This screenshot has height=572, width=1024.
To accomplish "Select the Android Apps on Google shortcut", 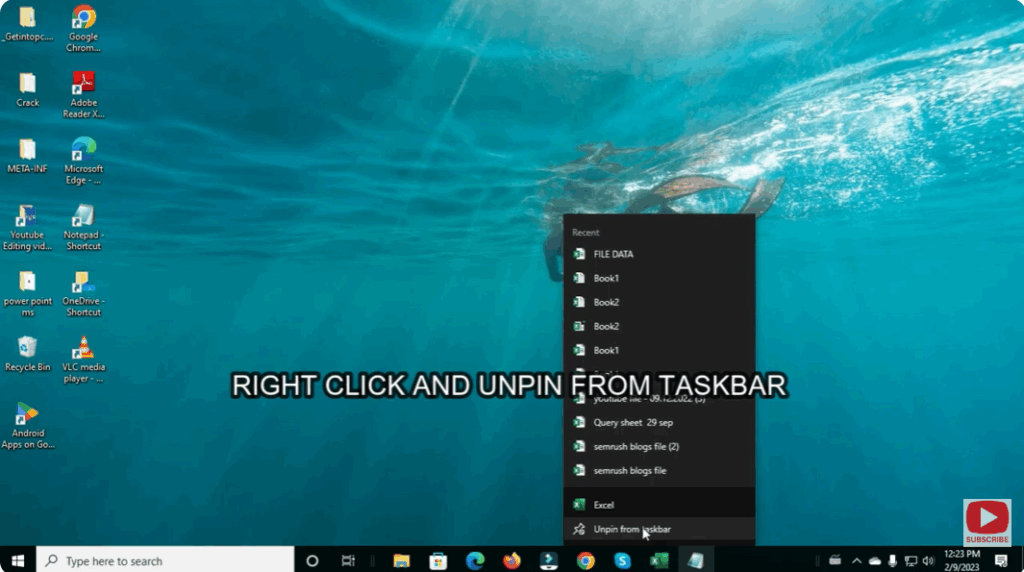I will point(27,426).
